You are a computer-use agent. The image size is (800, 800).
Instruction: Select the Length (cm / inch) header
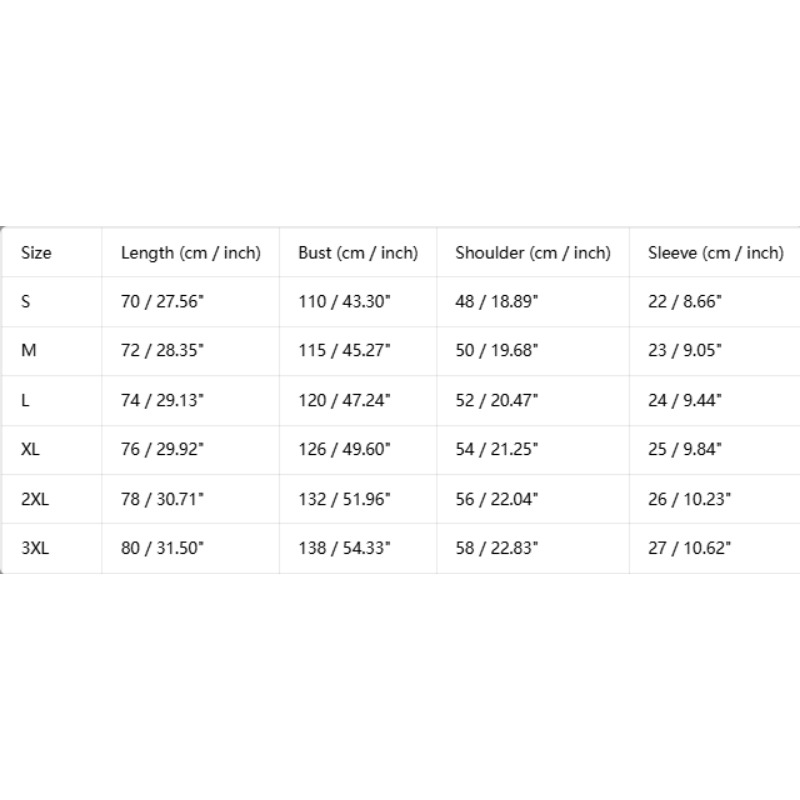(191, 253)
